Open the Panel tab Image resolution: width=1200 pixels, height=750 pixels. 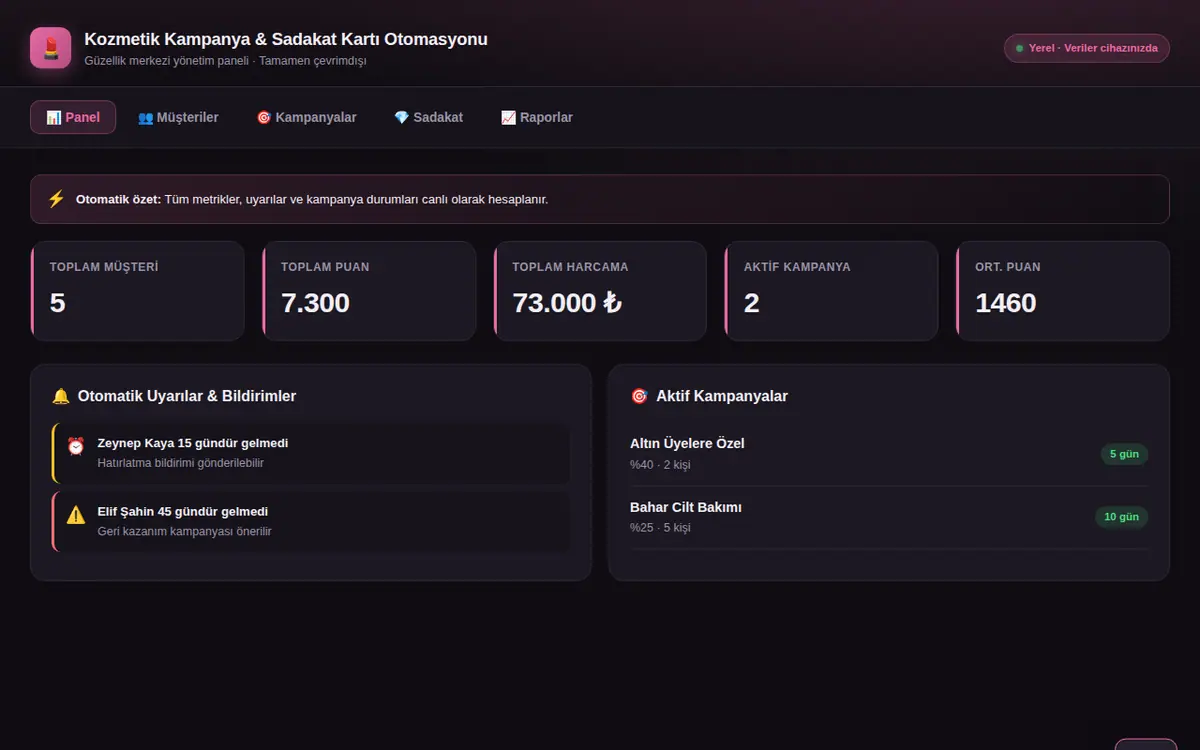click(x=73, y=117)
